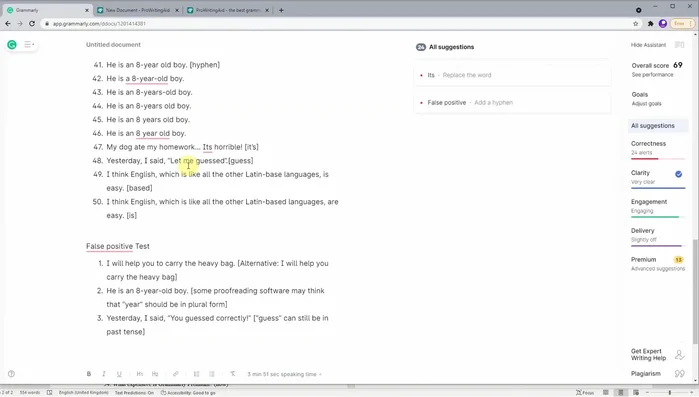
Task: Set Heading 2 style
Action: 155,374
